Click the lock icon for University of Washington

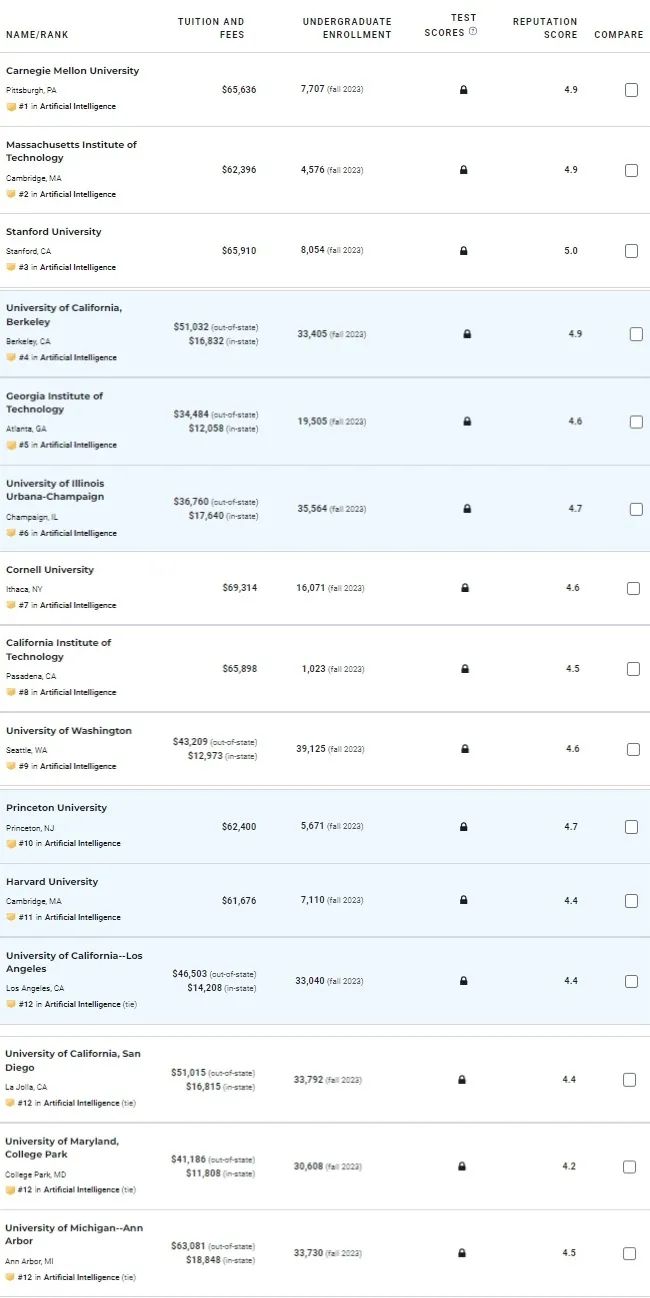463,749
